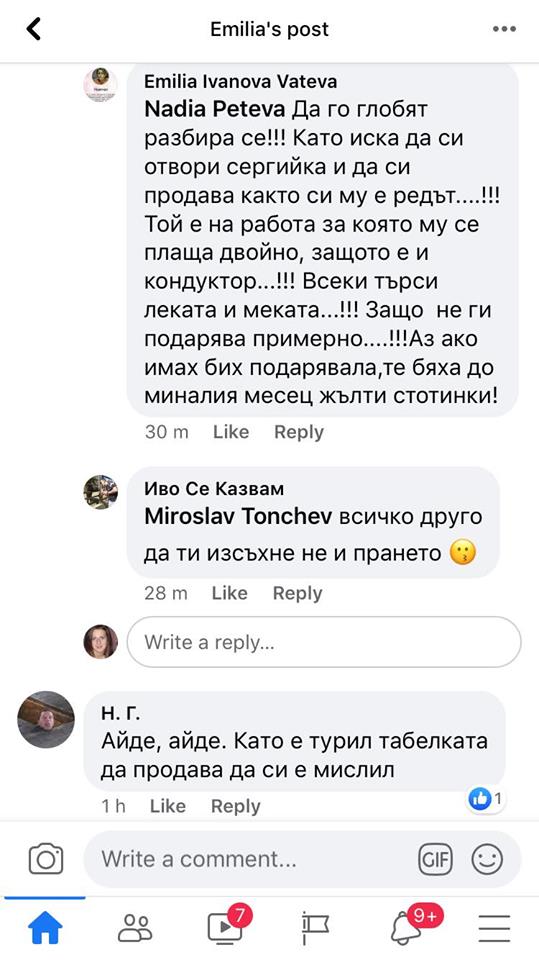Go to the Home feed tab
Image resolution: width=539 pixels, height=960 pixels.
(45, 928)
